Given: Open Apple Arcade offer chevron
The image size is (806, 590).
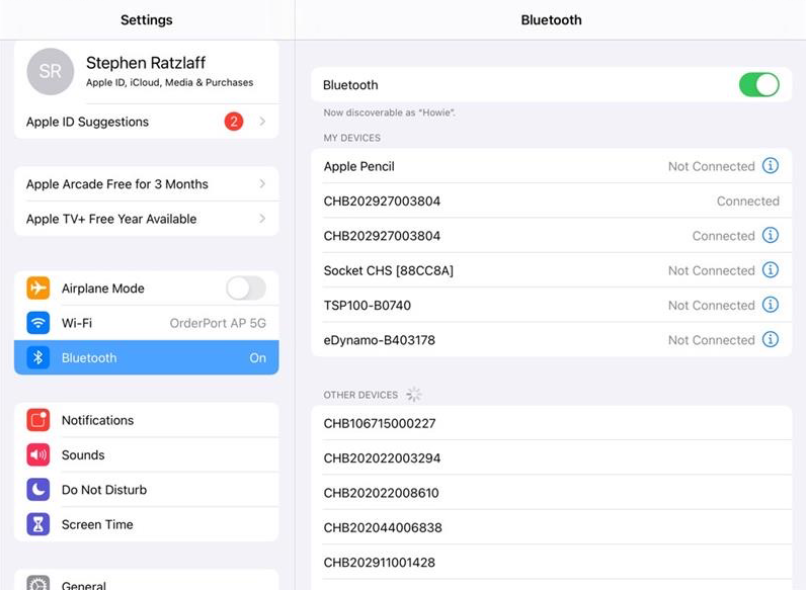Looking at the screenshot, I should pyautogui.click(x=262, y=183).
